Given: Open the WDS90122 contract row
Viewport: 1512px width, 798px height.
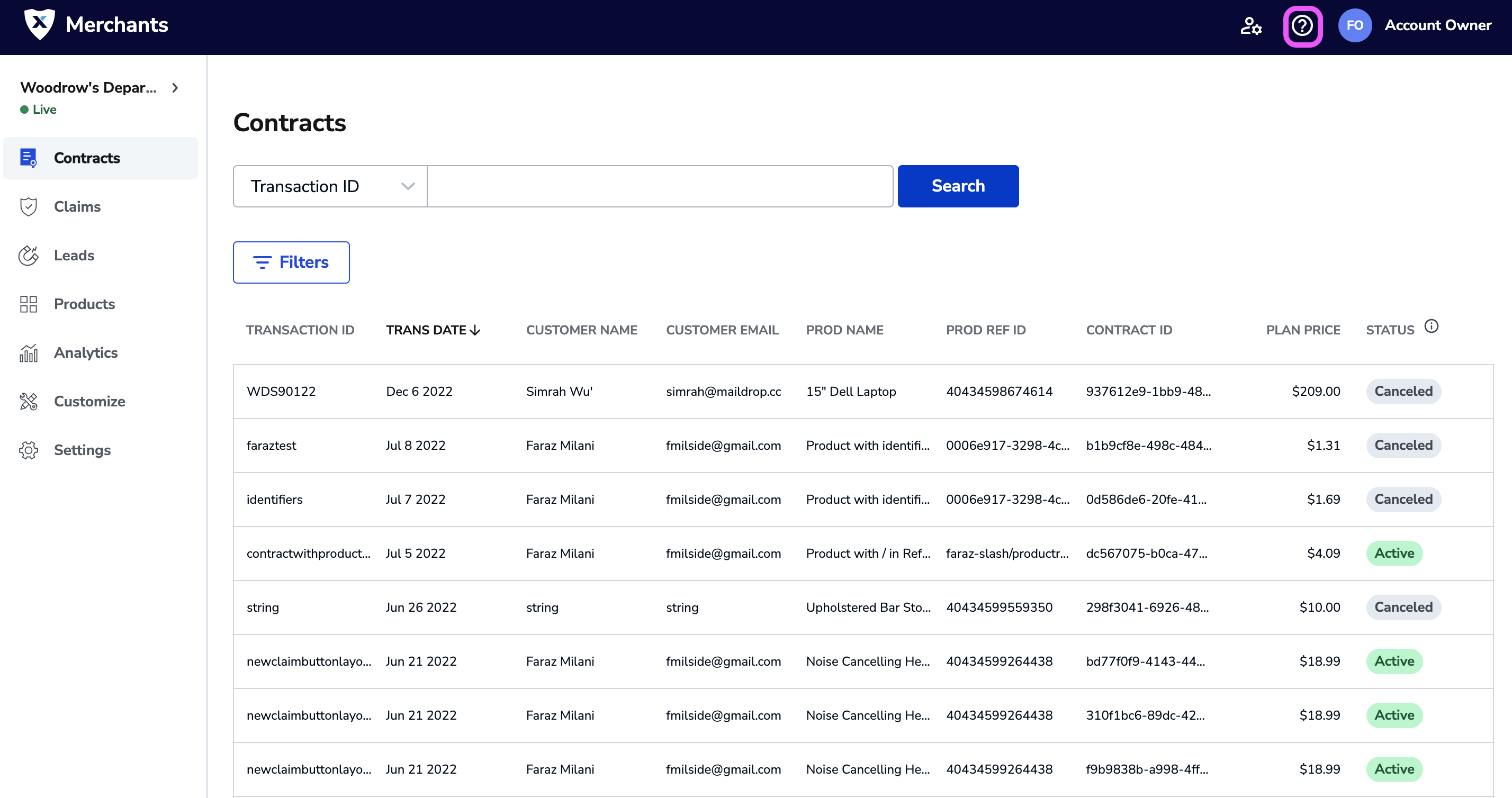Looking at the screenshot, I should [281, 392].
